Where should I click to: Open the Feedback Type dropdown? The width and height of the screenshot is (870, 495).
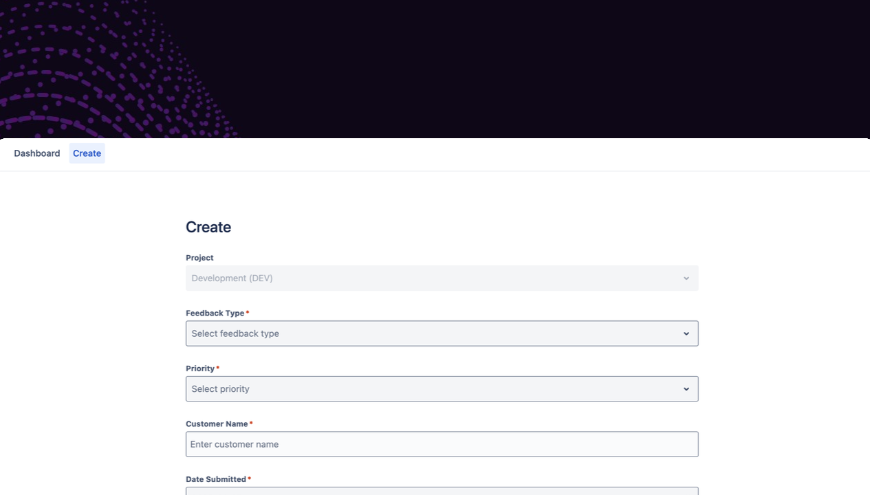432,333
